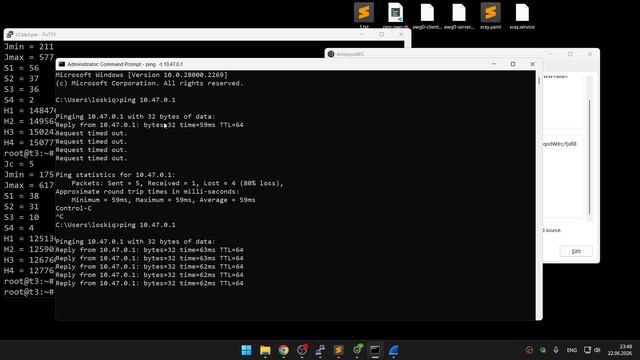Click the PuTTY window title icon

[10, 35]
